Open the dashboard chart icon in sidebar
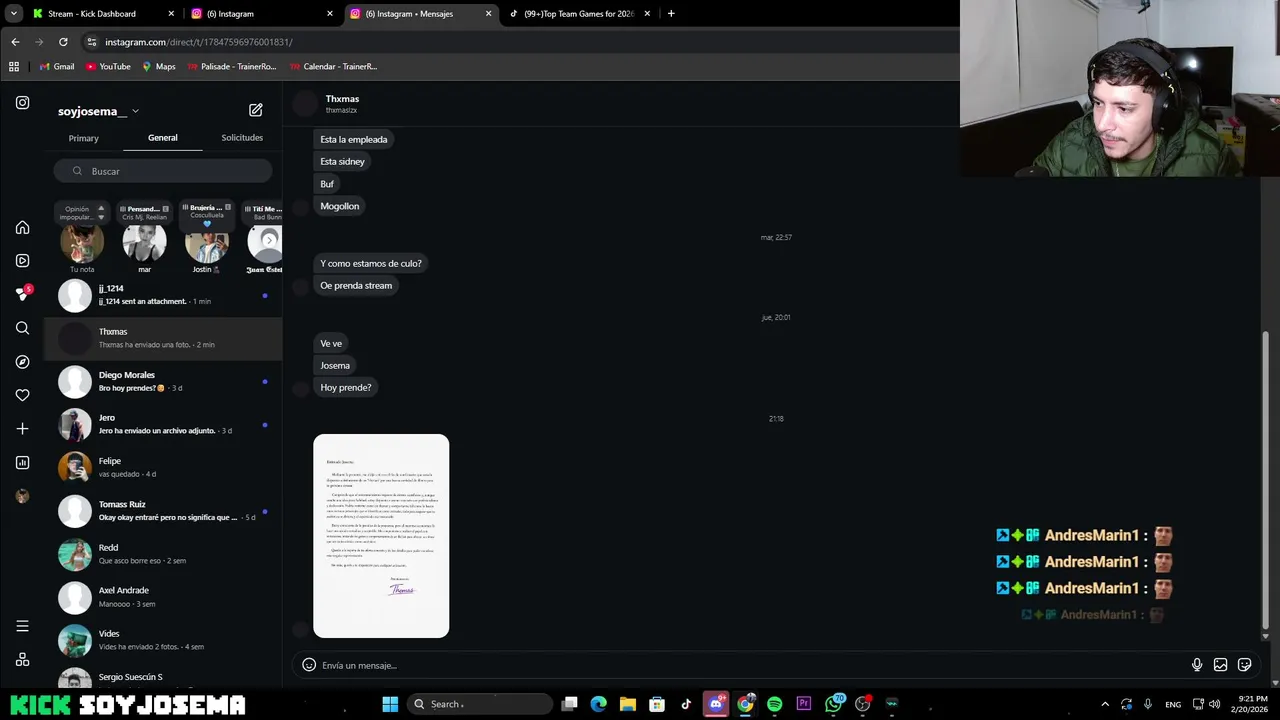 tap(22, 462)
